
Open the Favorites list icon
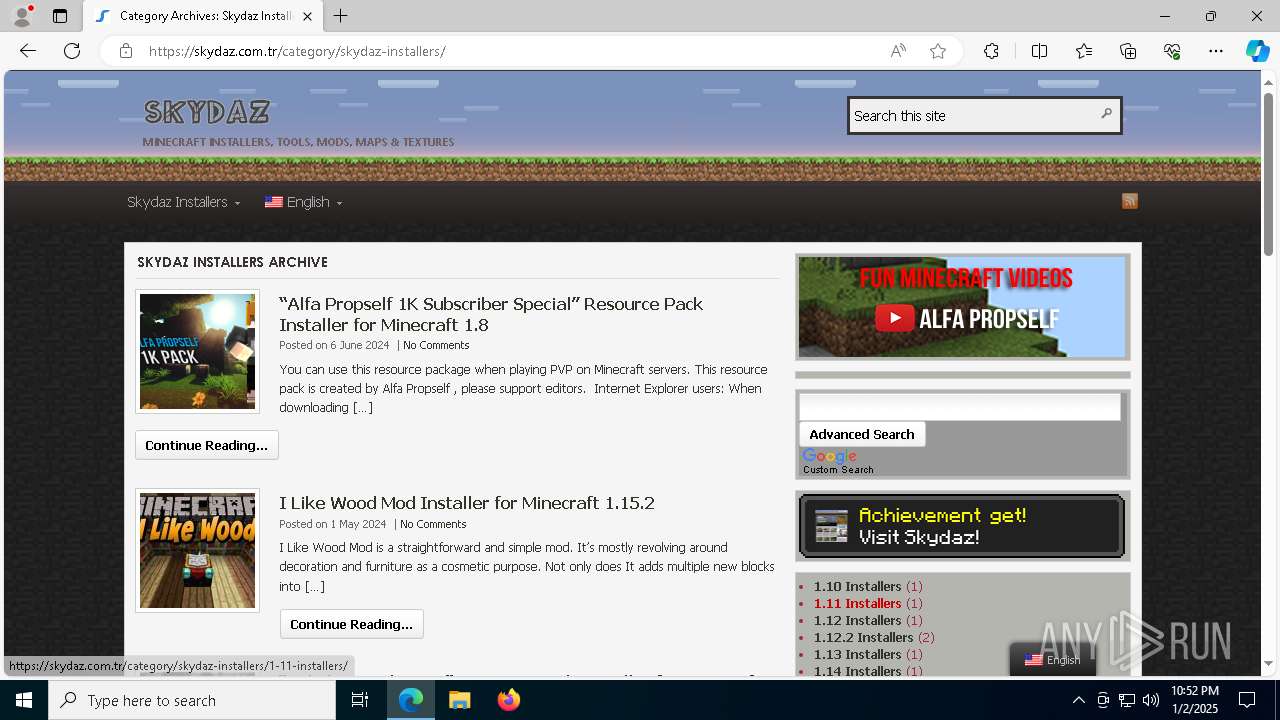tap(1084, 51)
